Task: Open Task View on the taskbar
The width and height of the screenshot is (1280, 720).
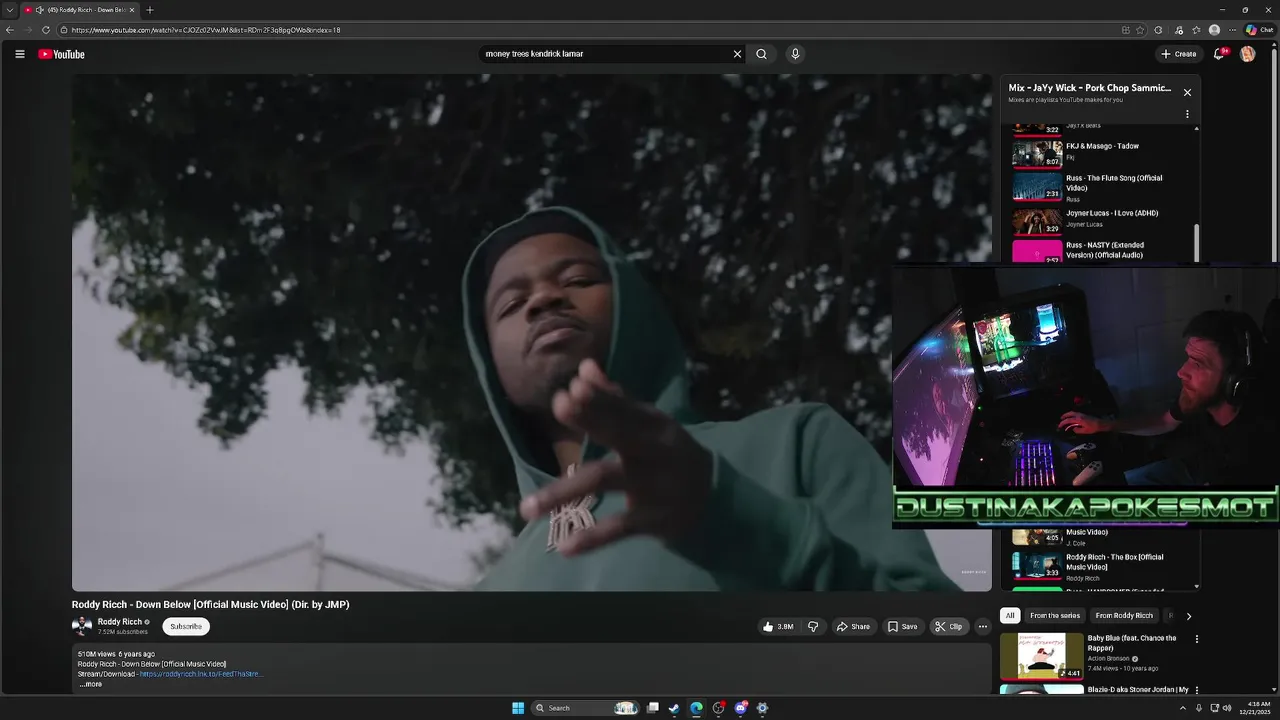Action: [653, 708]
